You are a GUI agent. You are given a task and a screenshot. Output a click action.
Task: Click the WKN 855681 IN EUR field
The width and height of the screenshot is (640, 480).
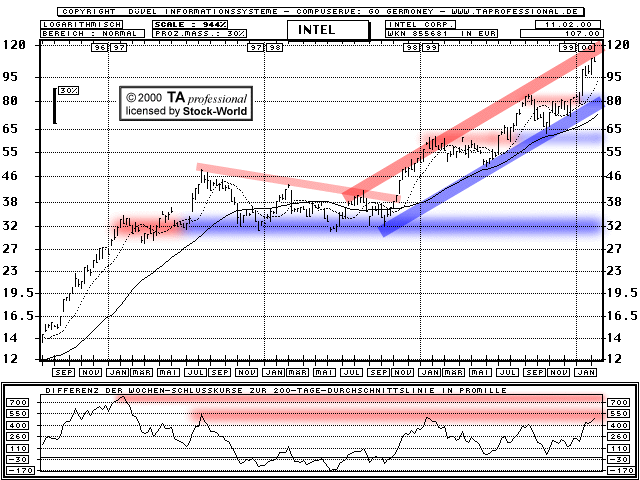442,33
